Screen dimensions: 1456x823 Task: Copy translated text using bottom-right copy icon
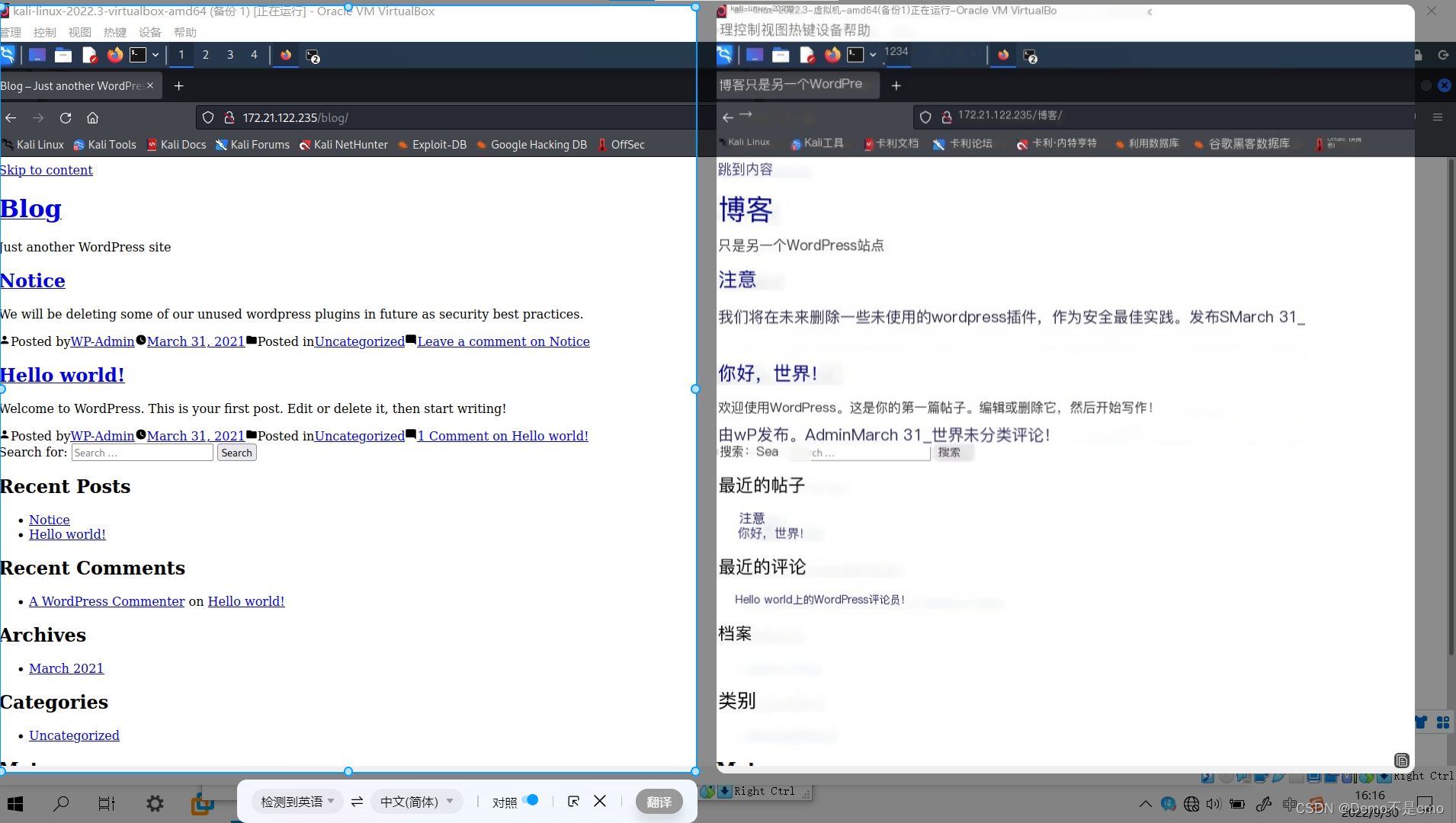coord(1401,761)
